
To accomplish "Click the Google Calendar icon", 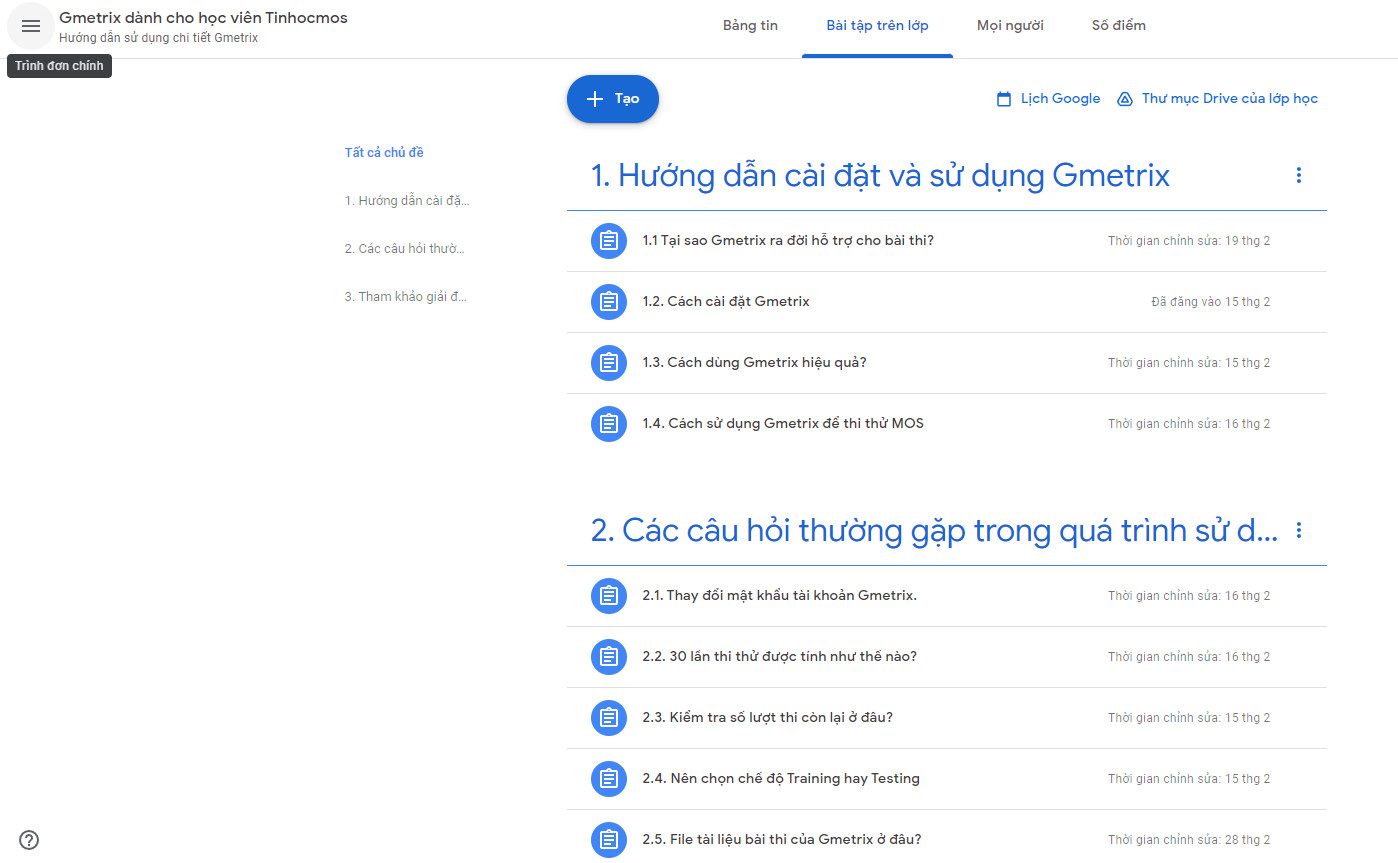I will point(1004,99).
